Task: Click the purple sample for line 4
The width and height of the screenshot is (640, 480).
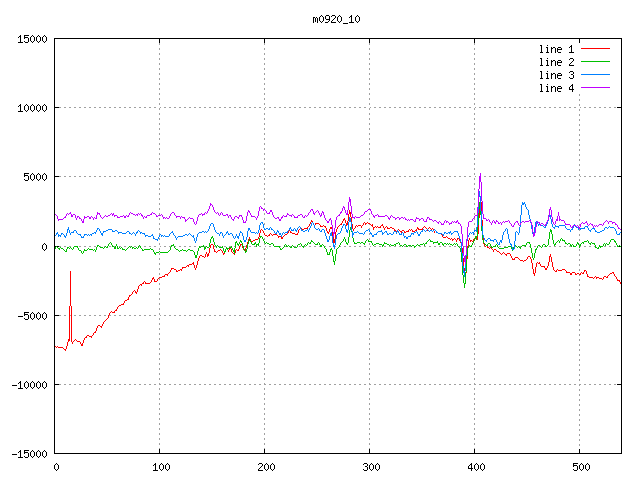Action: (x=595, y=88)
